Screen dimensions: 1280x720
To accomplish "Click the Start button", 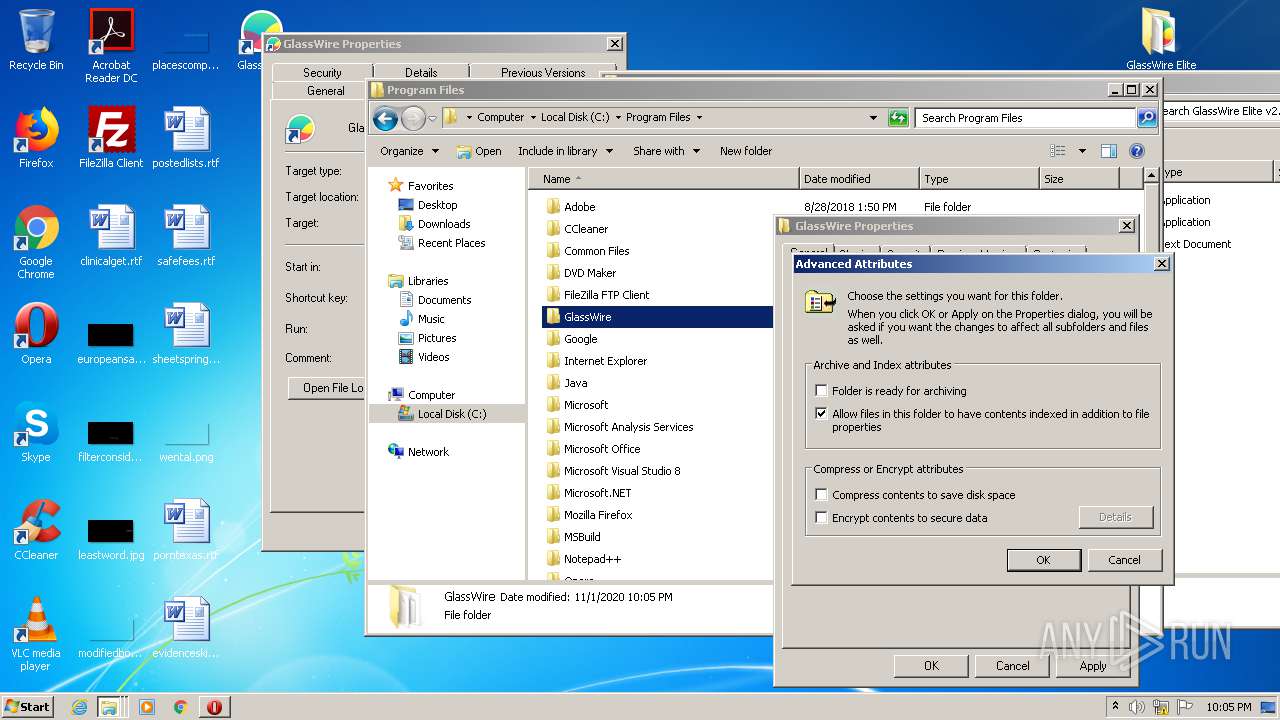I will coord(28,707).
